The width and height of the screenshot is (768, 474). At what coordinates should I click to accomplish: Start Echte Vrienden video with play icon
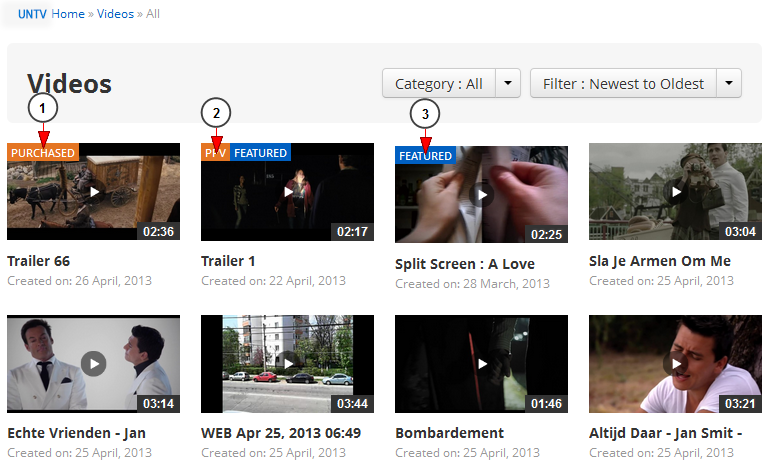[x=94, y=363]
